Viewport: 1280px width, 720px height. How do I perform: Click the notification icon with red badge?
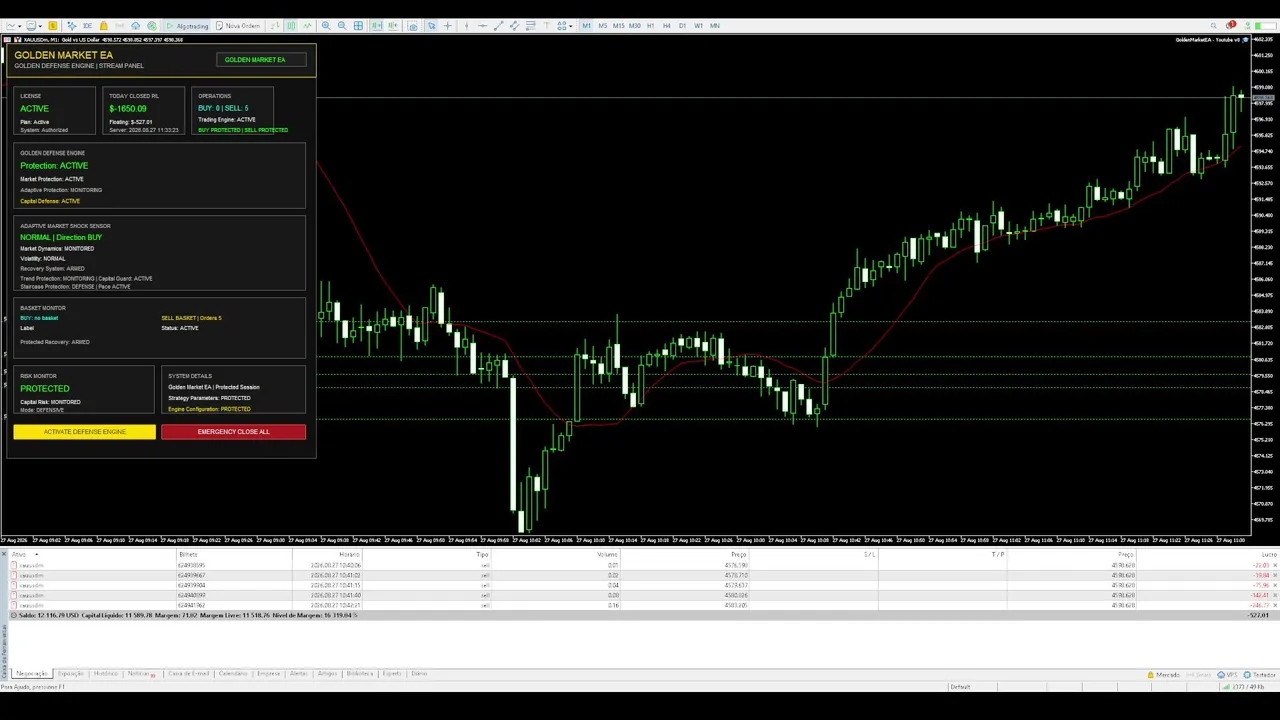click(1230, 25)
